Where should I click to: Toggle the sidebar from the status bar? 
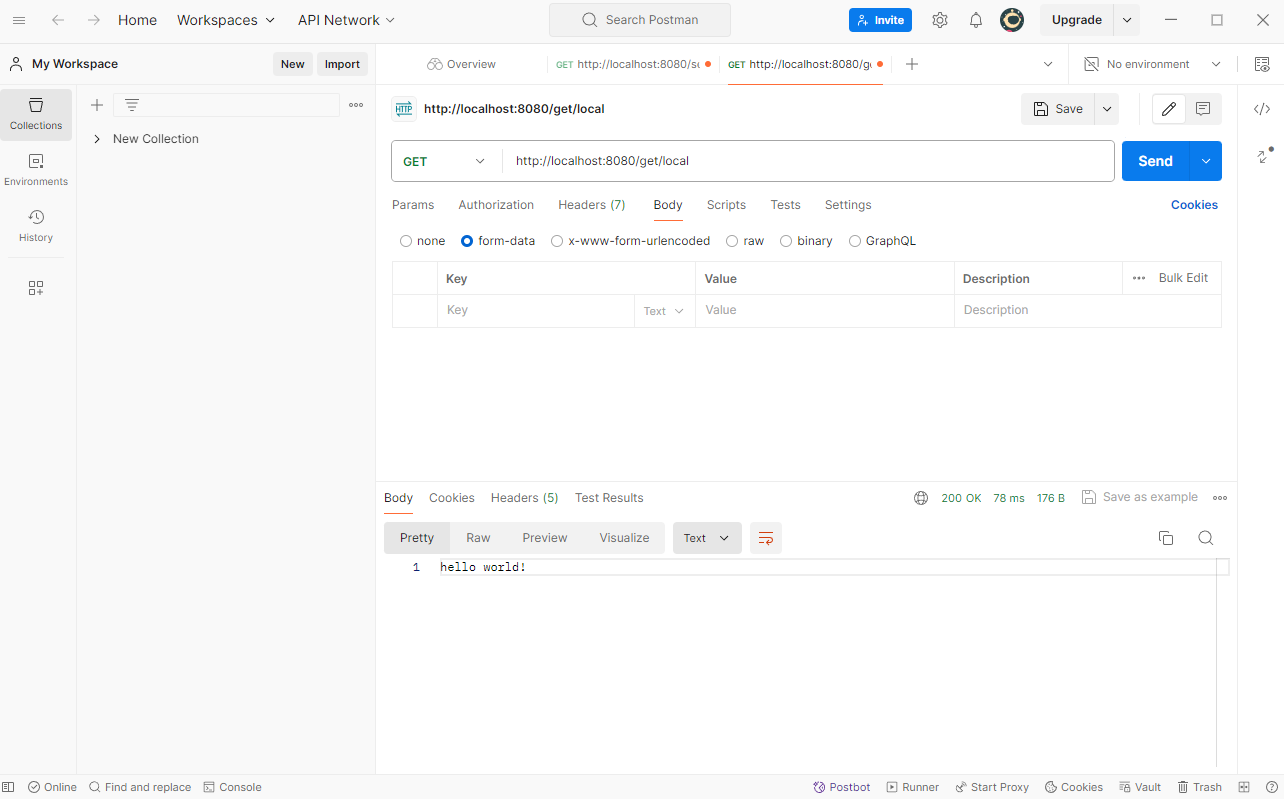pyautogui.click(x=9, y=787)
